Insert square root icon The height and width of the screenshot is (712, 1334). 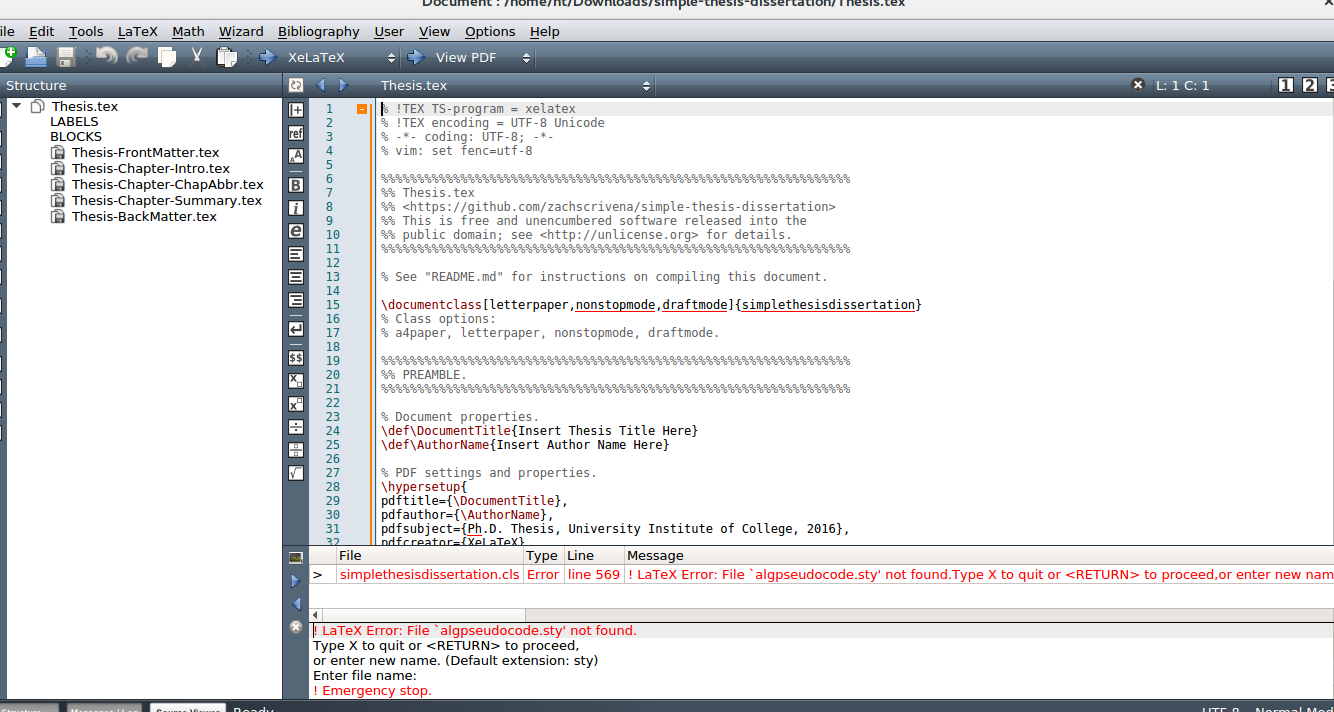(x=296, y=473)
